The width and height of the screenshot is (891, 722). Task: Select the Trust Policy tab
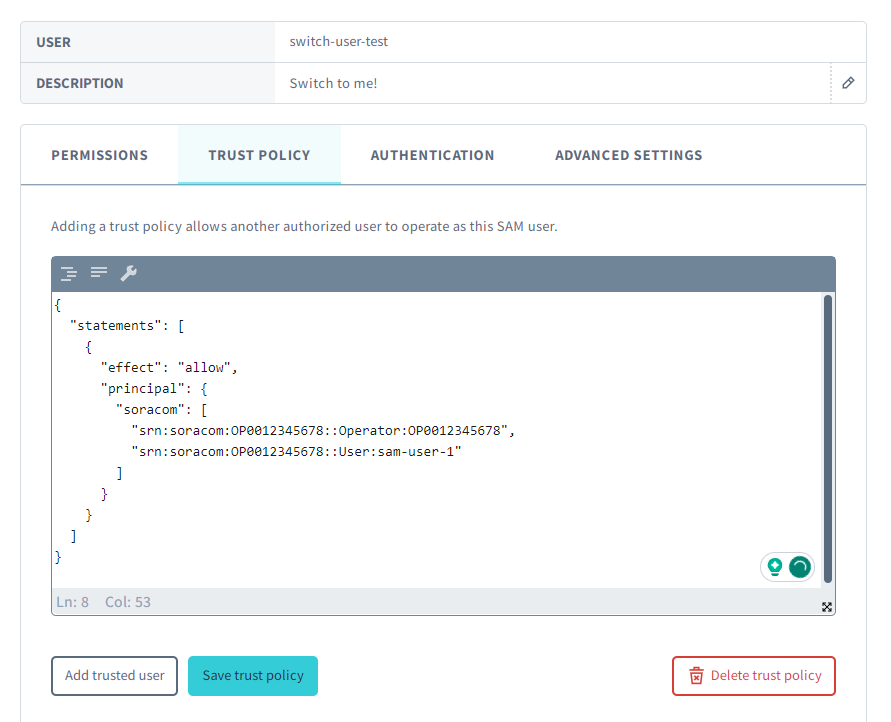point(259,155)
